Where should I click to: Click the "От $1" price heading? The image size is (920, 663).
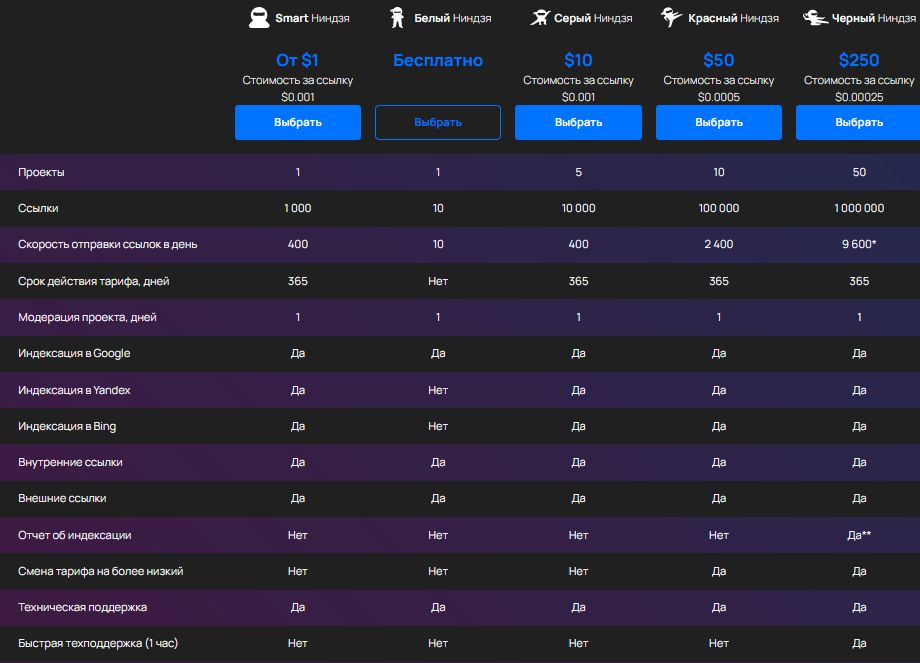297,60
